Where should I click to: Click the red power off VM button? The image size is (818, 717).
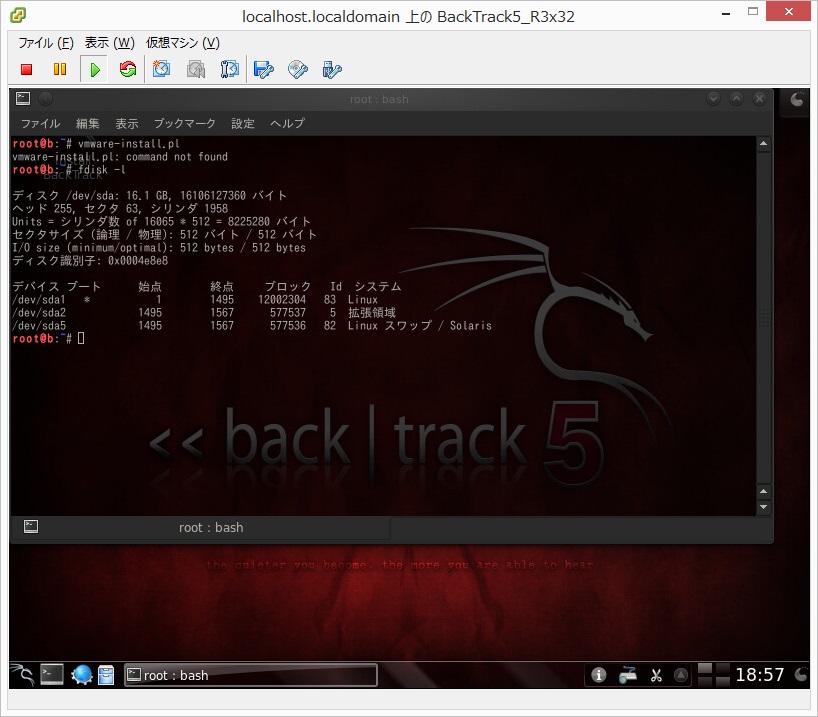click(x=27, y=69)
